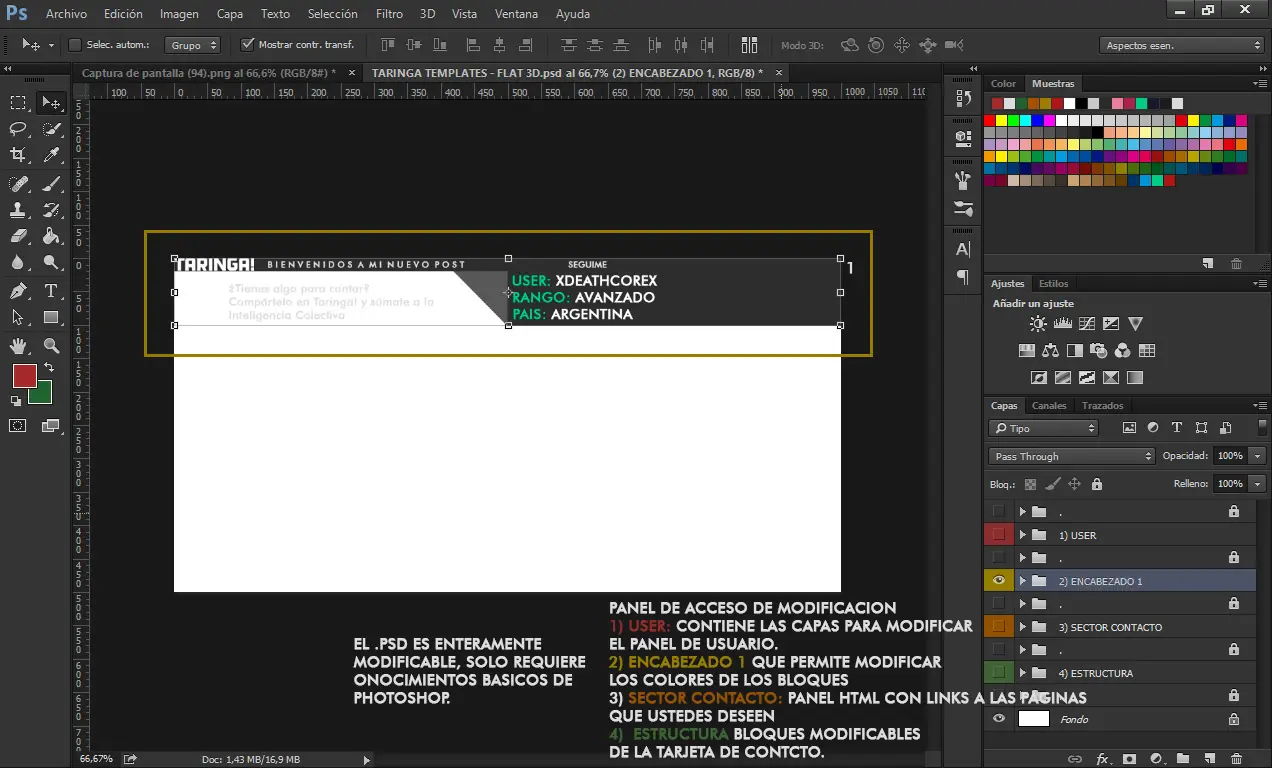Switch to the Estilos tab
The height and width of the screenshot is (768, 1272).
click(1053, 284)
